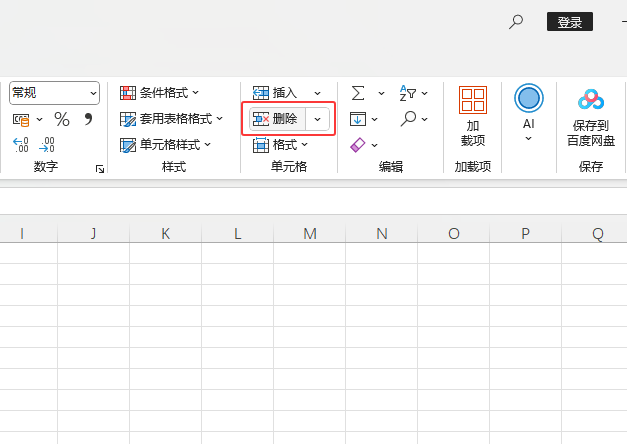Decrease decimal places
The image size is (627, 444).
point(46,146)
